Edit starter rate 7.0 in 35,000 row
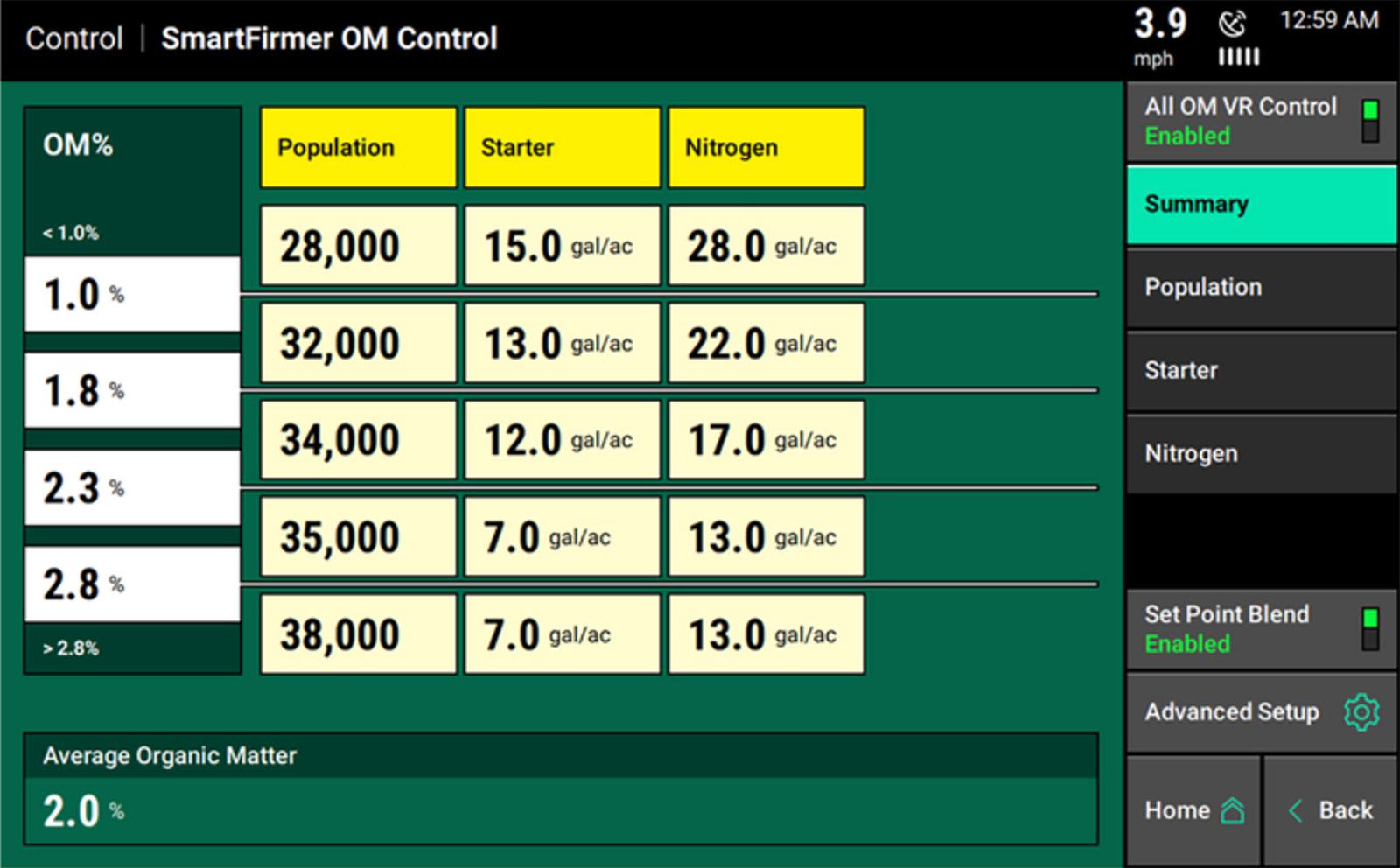Viewport: 1400px width, 868px height. click(562, 536)
